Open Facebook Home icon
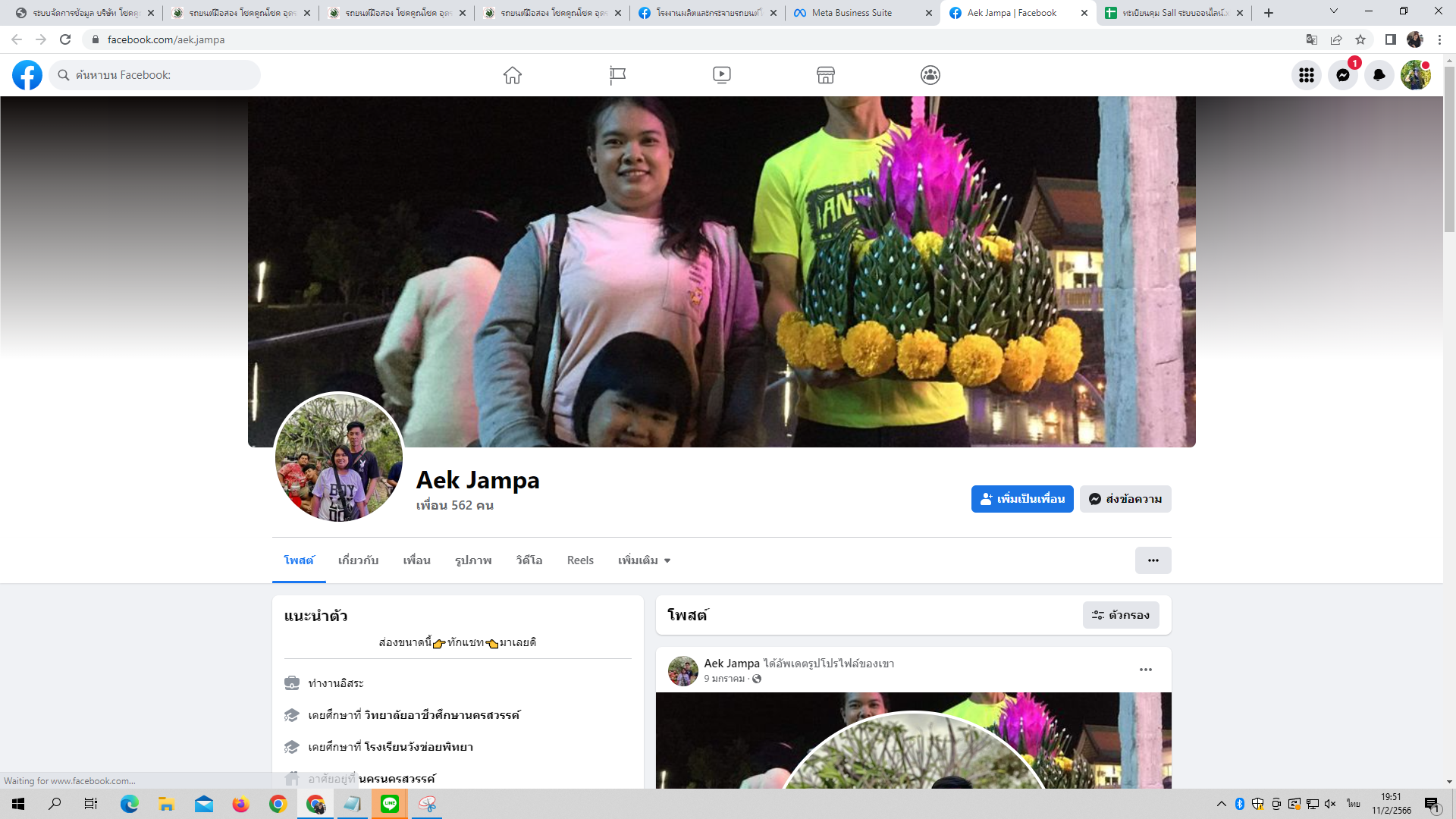The height and width of the screenshot is (819, 1456). 513,75
